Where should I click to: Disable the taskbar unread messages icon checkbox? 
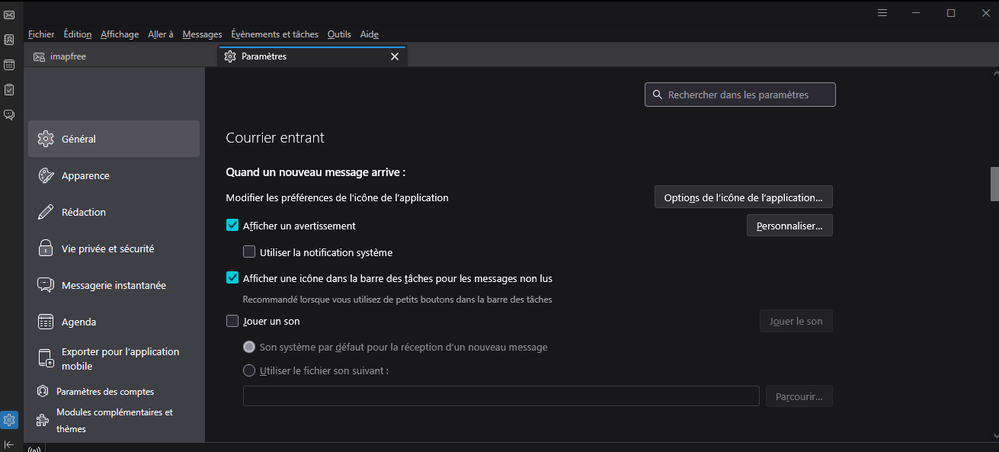[x=233, y=278]
